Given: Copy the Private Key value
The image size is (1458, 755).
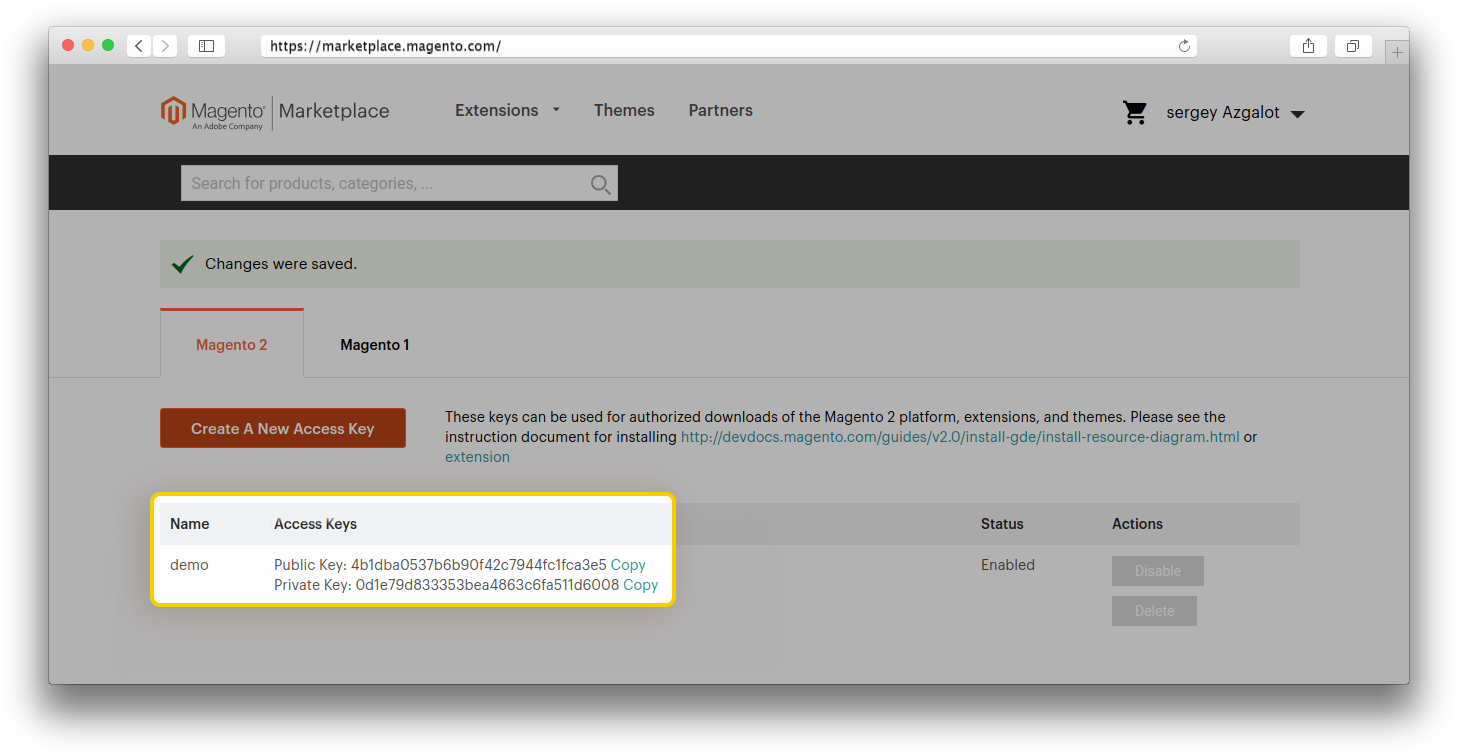Looking at the screenshot, I should tap(640, 585).
